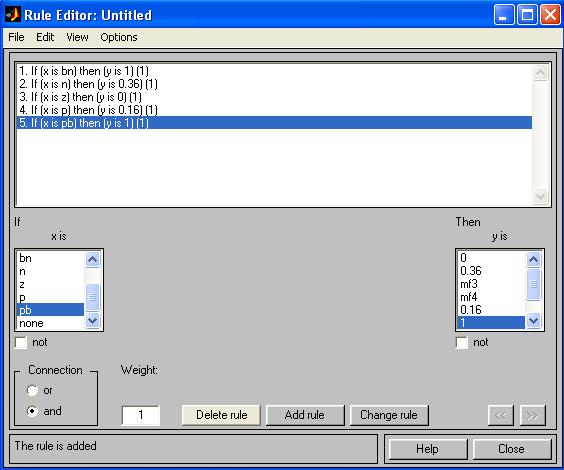Open the File menu
The image size is (564, 470).
16,37
